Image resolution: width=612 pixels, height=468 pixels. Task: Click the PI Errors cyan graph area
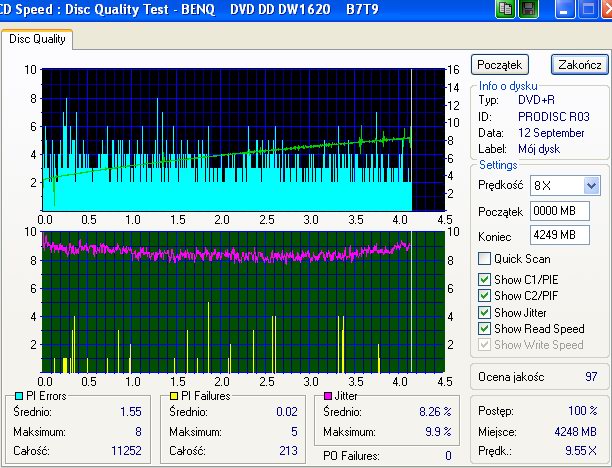pyautogui.click(x=244, y=140)
